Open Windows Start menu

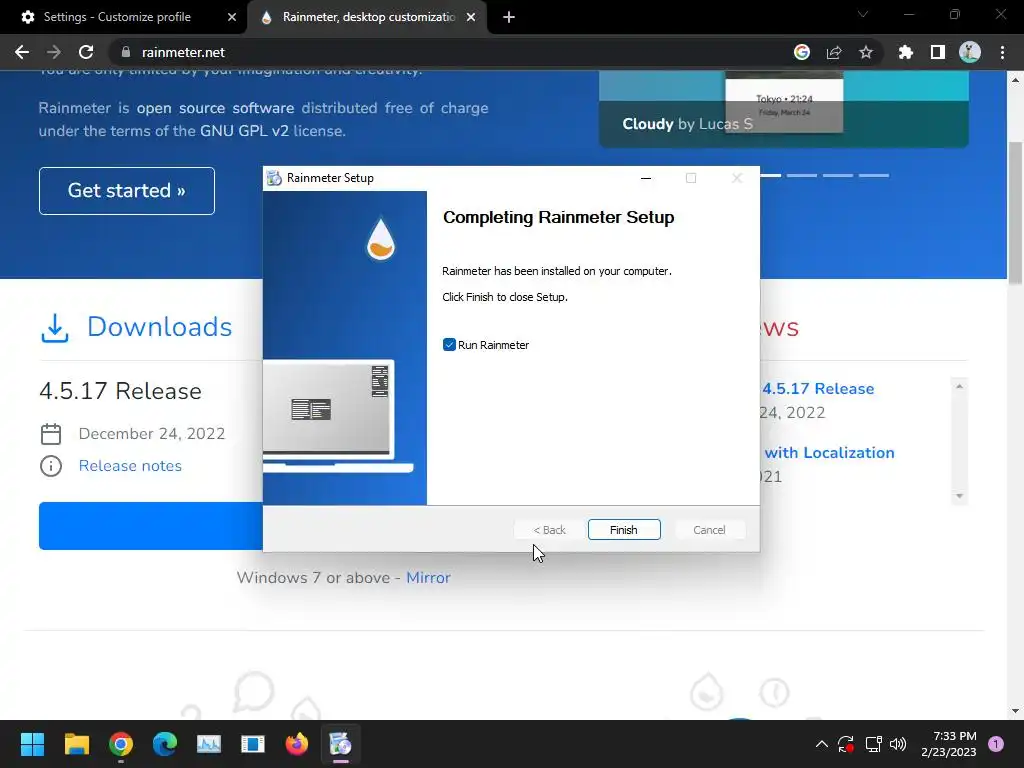point(32,744)
